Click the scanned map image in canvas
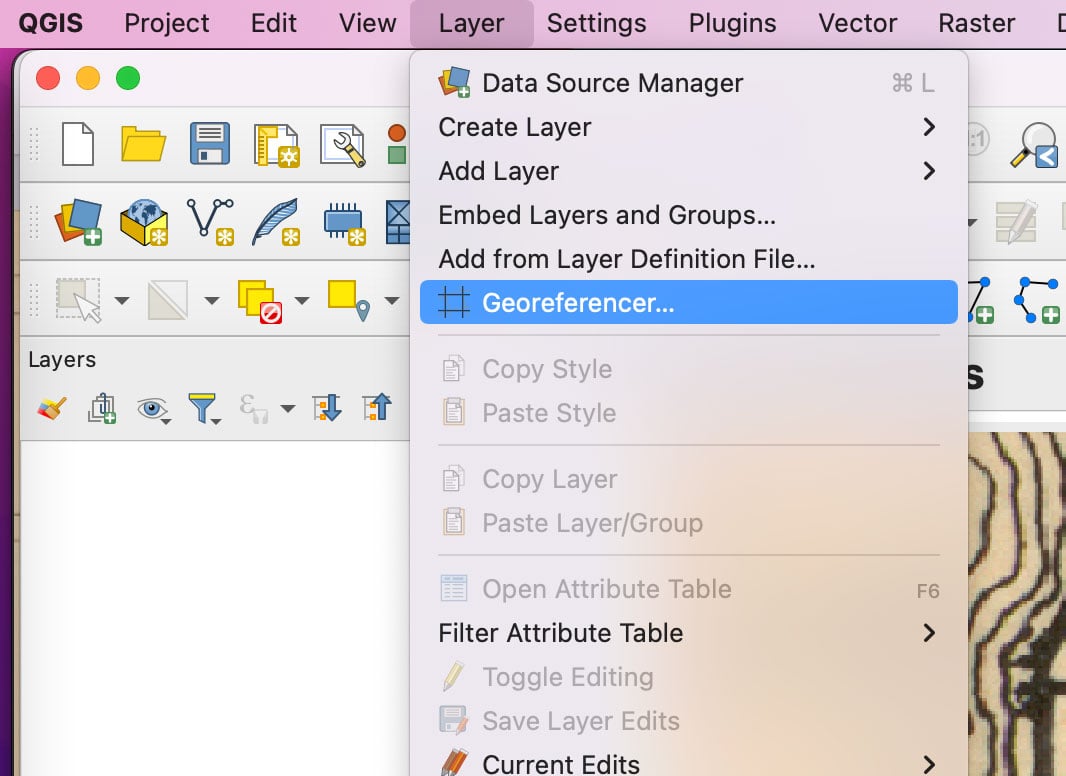The image size is (1066, 776). [x=1017, y=604]
